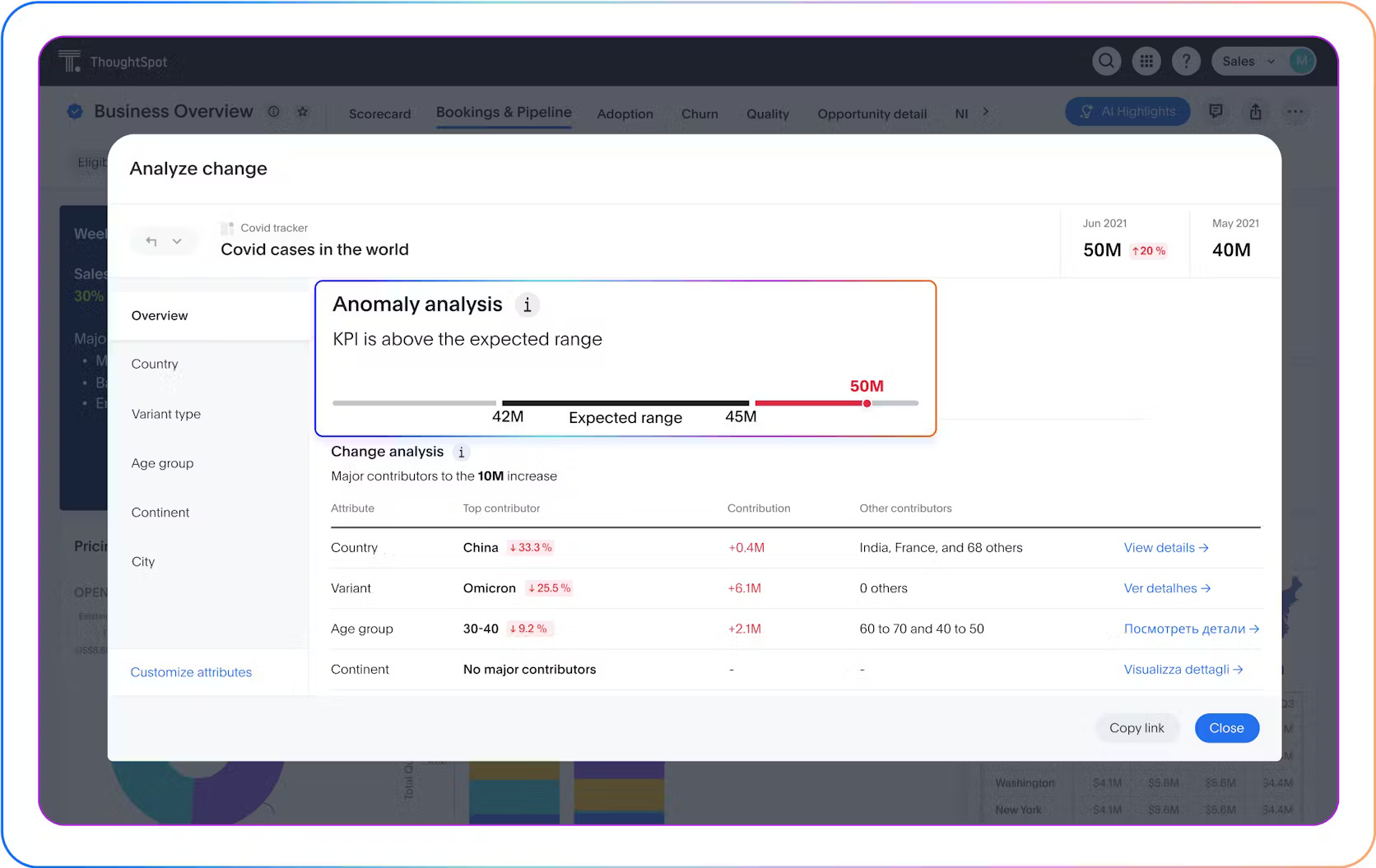Click the 20% increase badge
The width and height of the screenshot is (1376, 868).
tap(1149, 251)
